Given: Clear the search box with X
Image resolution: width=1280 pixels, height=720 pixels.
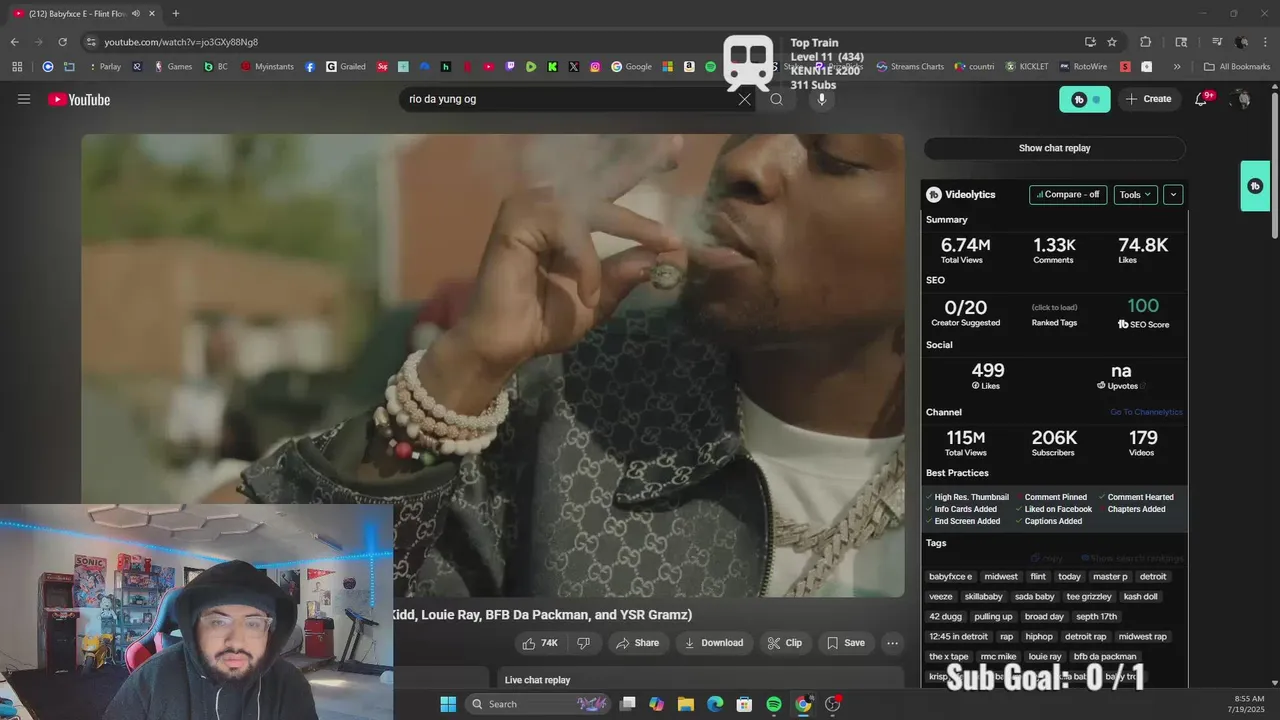Looking at the screenshot, I should click(744, 99).
